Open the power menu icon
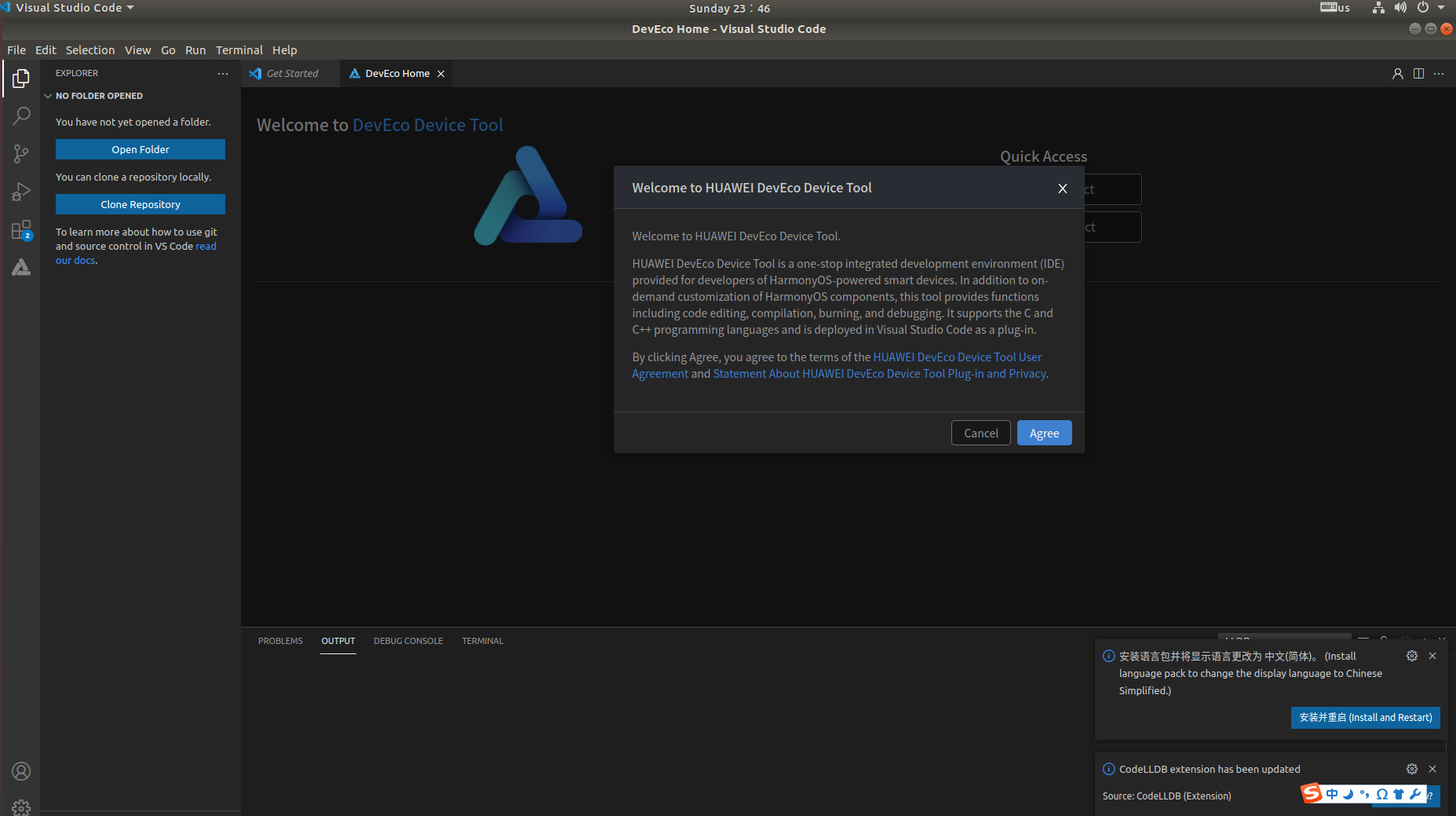The width and height of the screenshot is (1456, 816). pos(1422,8)
